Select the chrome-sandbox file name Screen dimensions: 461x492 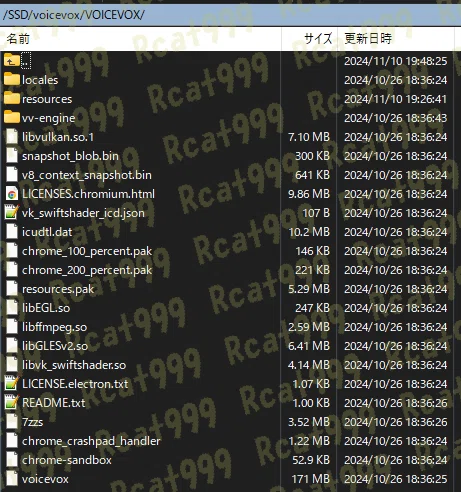pyautogui.click(x=67, y=460)
